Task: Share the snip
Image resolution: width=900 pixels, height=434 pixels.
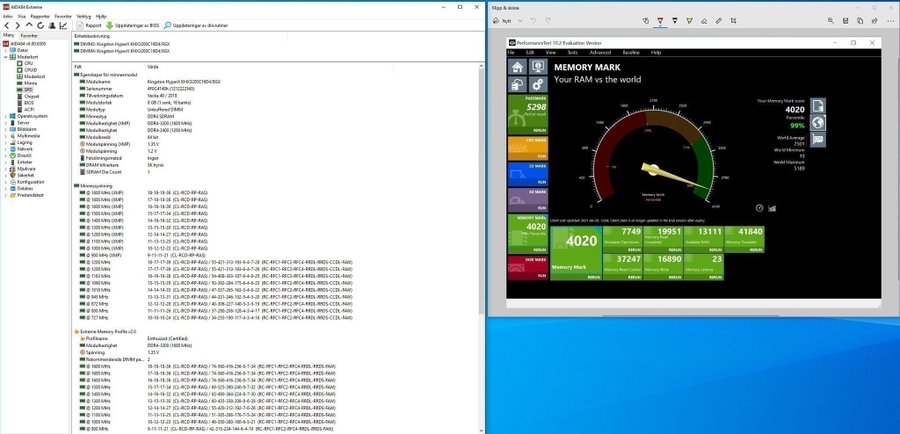Action: click(874, 21)
